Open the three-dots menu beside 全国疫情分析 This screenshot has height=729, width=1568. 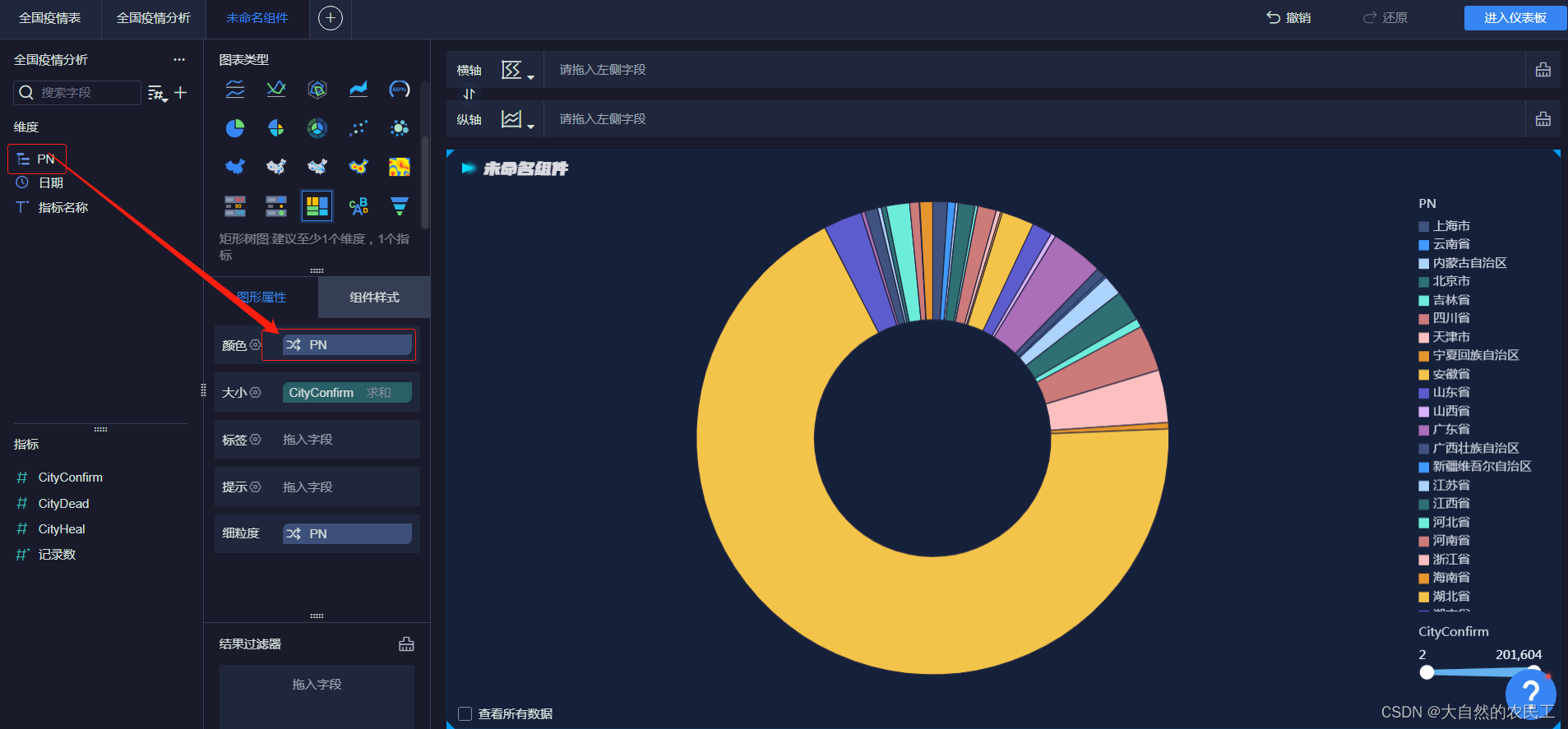[x=179, y=60]
